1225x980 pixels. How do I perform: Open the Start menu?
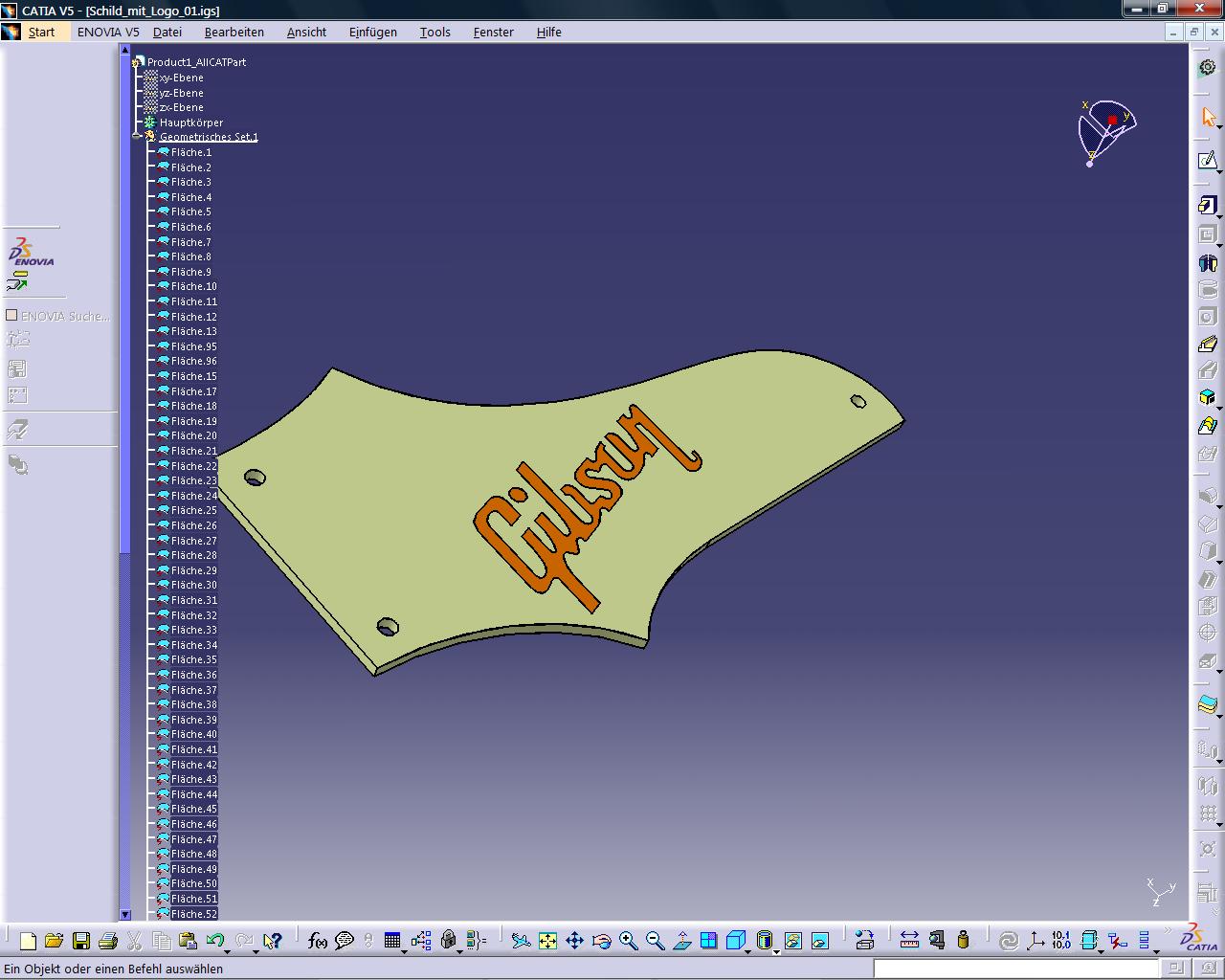coord(41,32)
